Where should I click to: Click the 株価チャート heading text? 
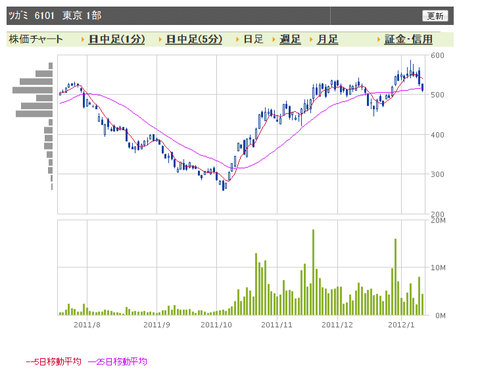coord(36,39)
